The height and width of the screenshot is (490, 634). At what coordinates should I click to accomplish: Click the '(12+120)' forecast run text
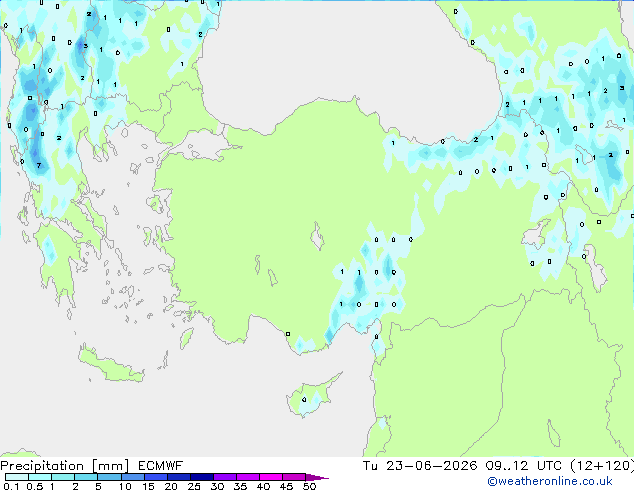(x=602, y=466)
